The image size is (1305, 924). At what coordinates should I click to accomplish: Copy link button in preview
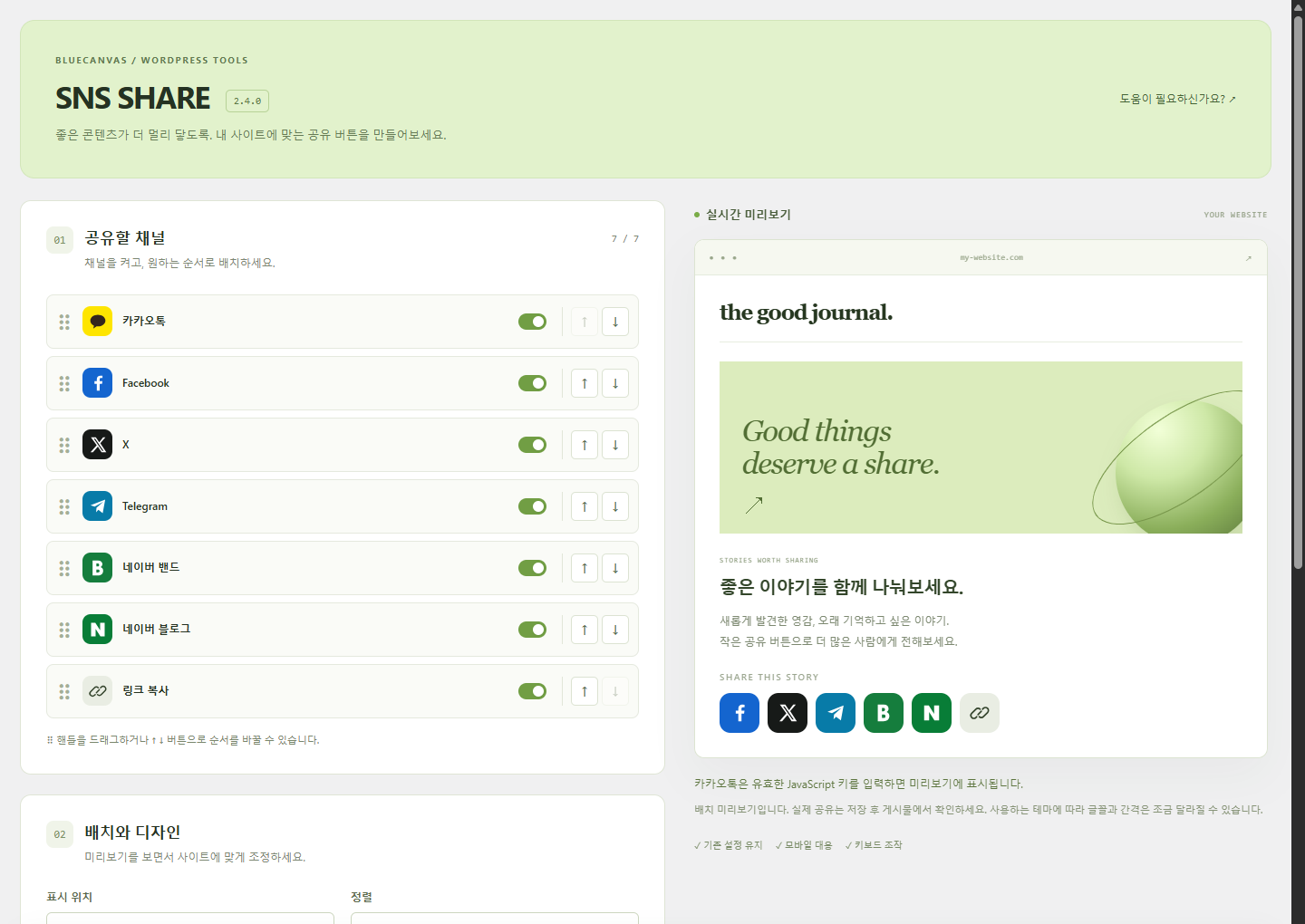(x=980, y=713)
